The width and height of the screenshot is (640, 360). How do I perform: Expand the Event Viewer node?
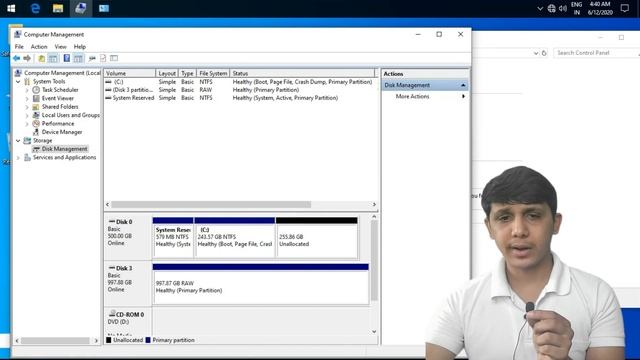click(x=27, y=98)
